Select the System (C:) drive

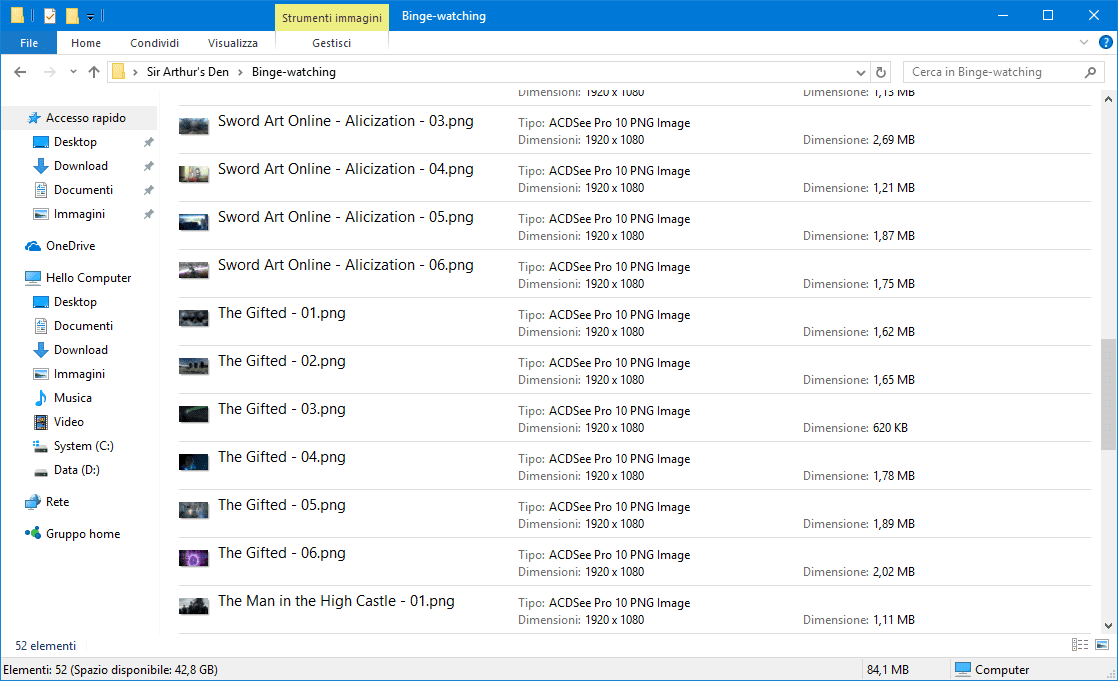[x=83, y=446]
